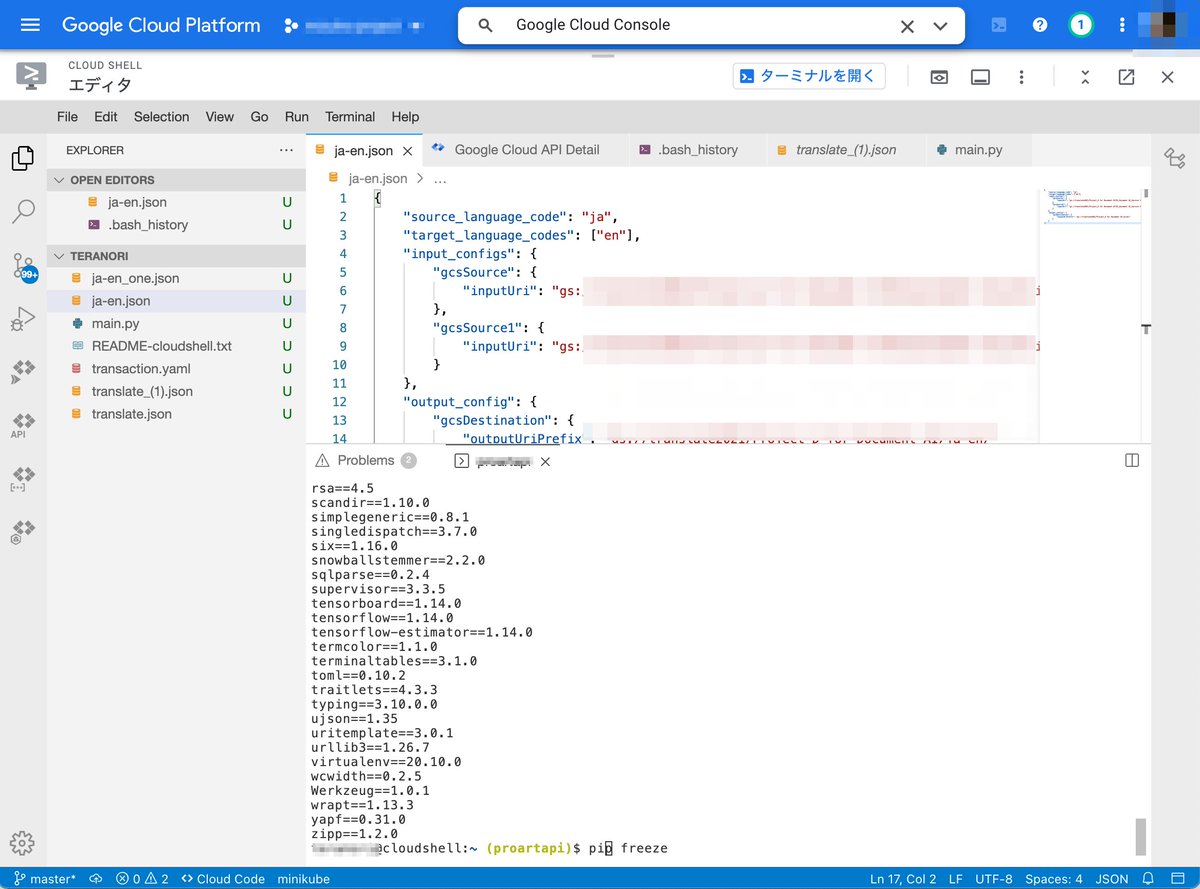Open the Help menu

(x=405, y=117)
